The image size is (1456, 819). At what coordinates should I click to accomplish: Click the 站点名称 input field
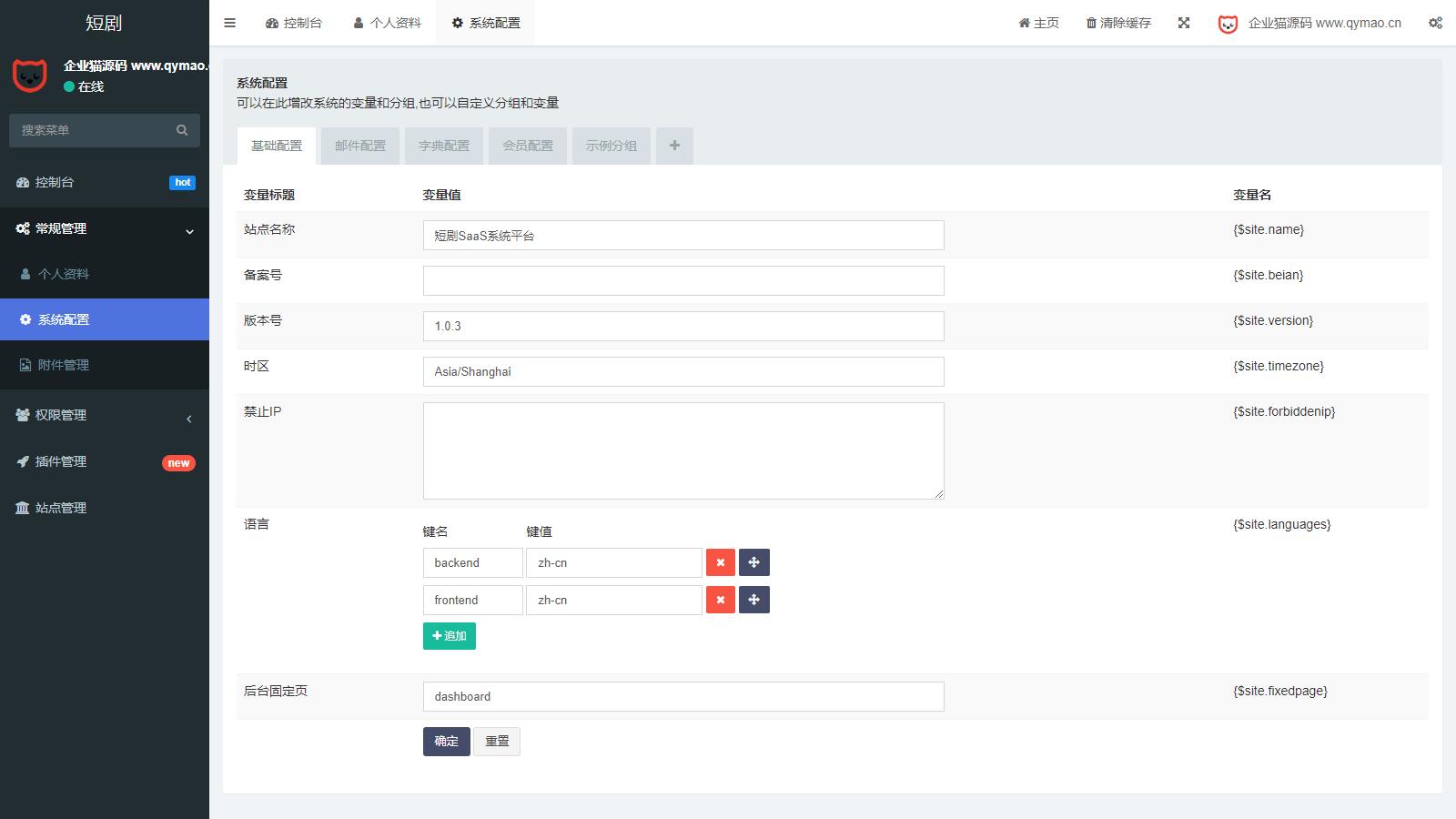pyautogui.click(x=682, y=236)
